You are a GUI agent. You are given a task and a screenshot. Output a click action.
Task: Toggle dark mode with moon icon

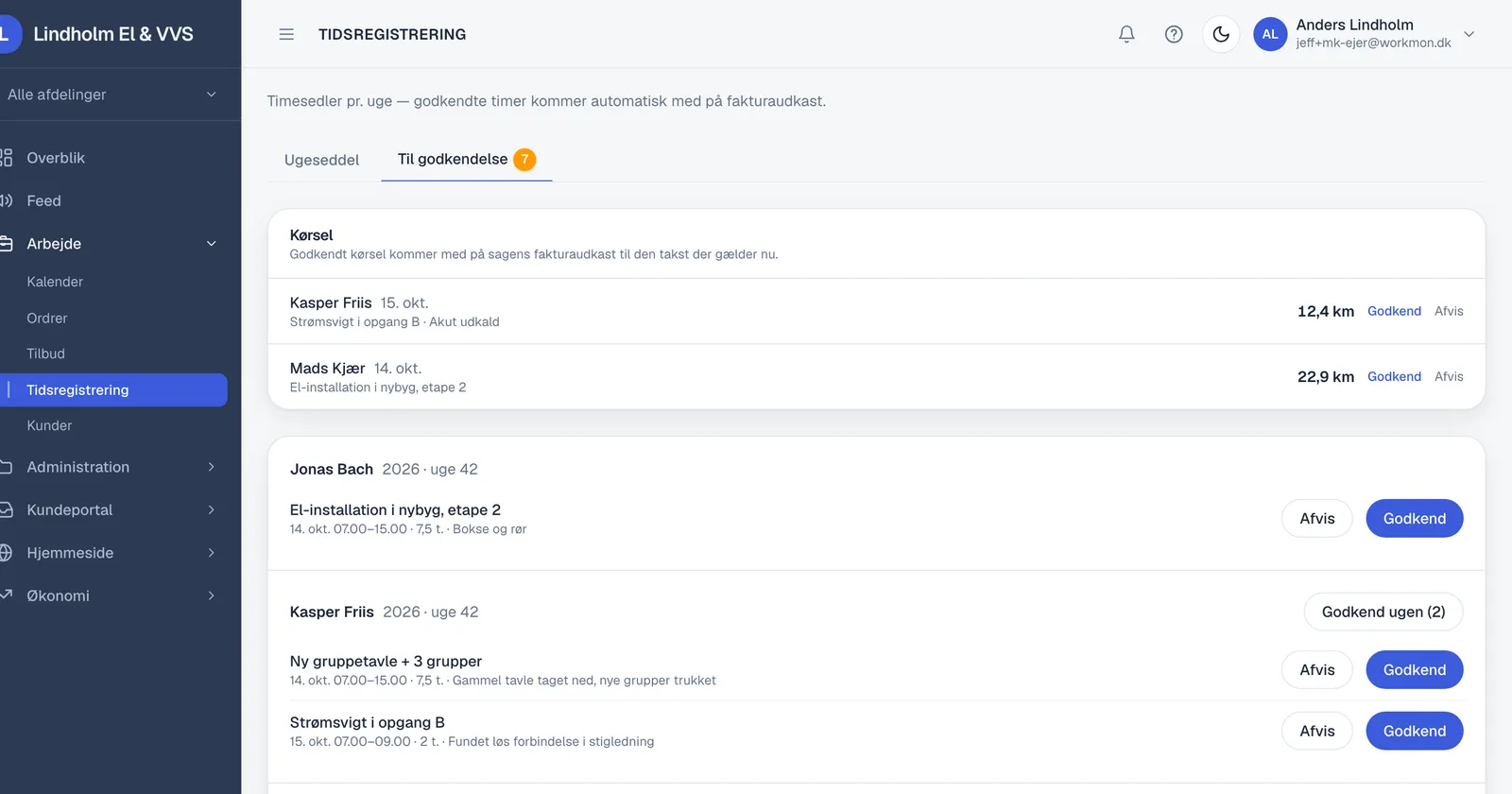coord(1221,34)
